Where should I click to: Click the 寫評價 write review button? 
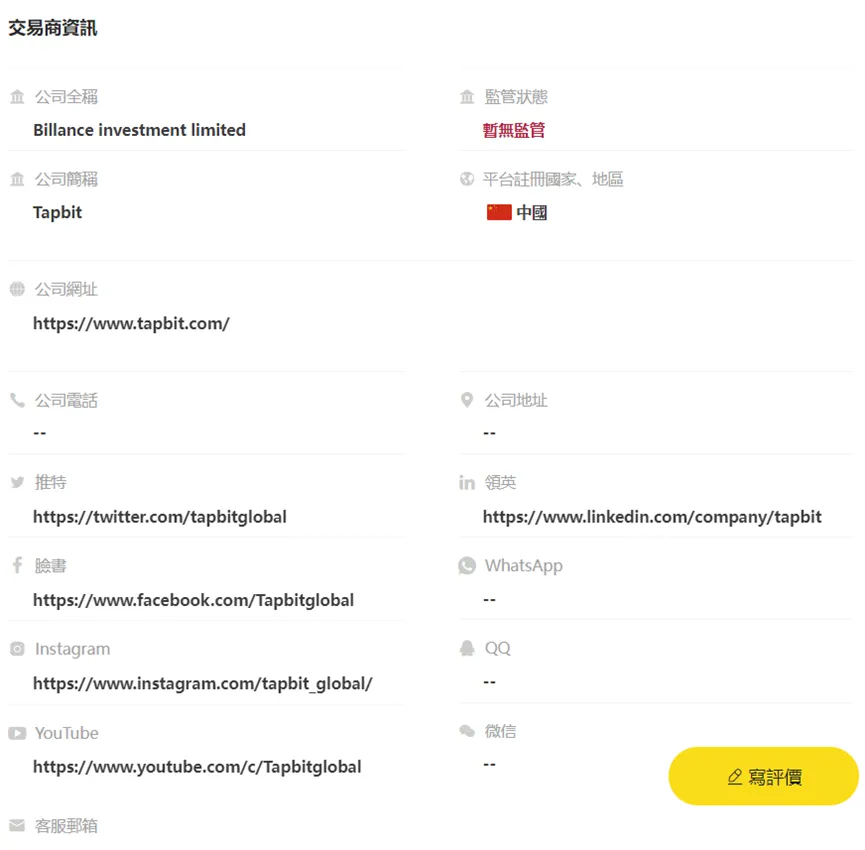[763, 777]
